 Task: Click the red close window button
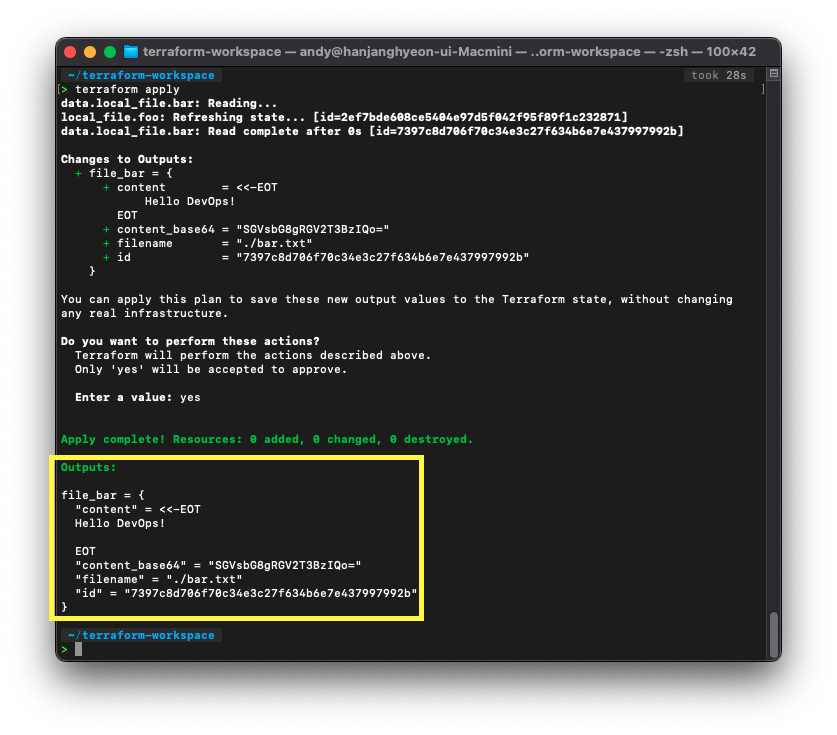click(70, 52)
